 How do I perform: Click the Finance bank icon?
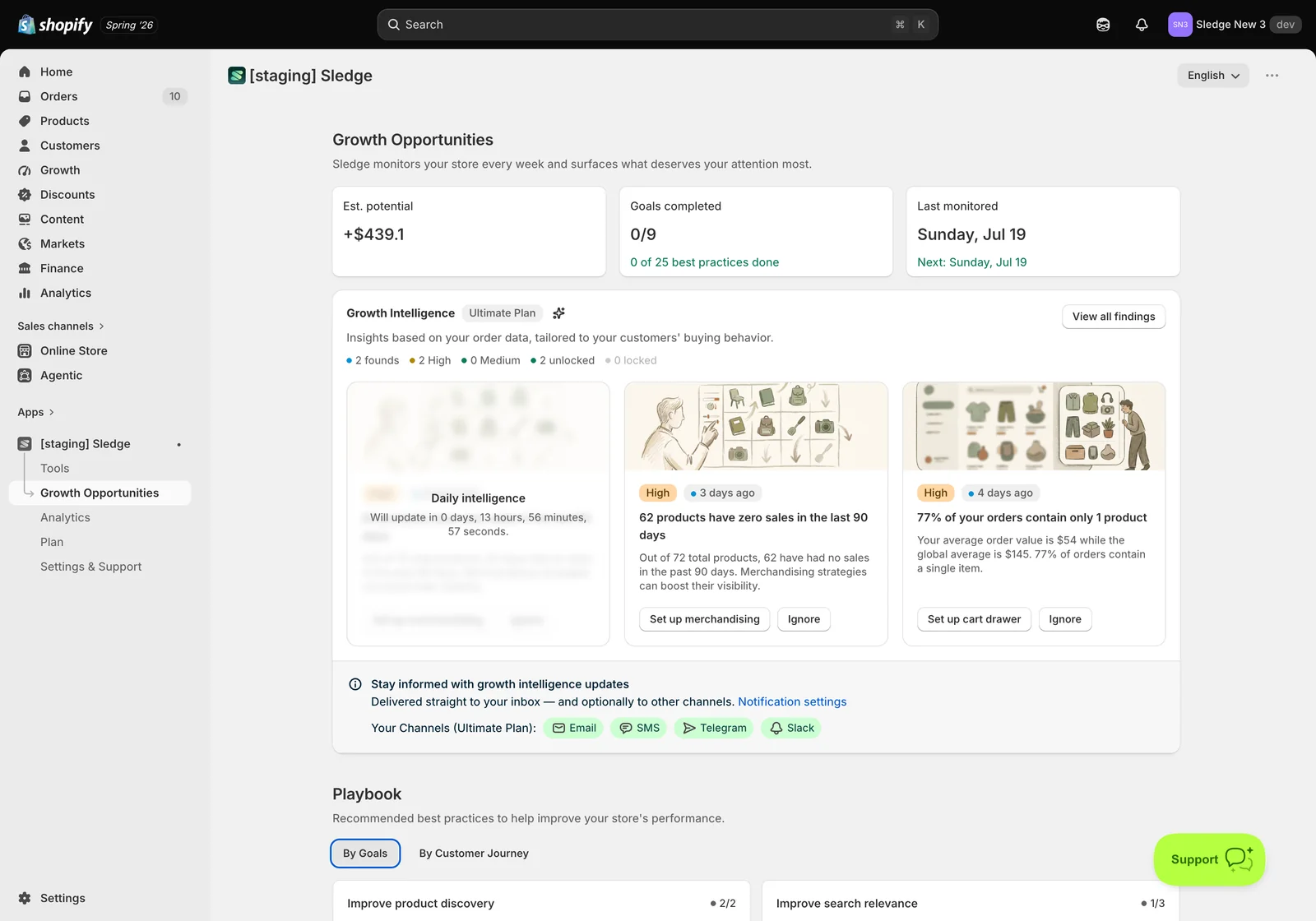coord(25,268)
